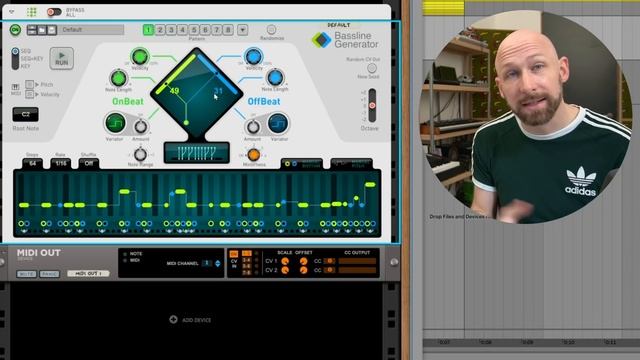Click the C2 Root Note display
Viewport: 640px width, 360px height.
25,115
